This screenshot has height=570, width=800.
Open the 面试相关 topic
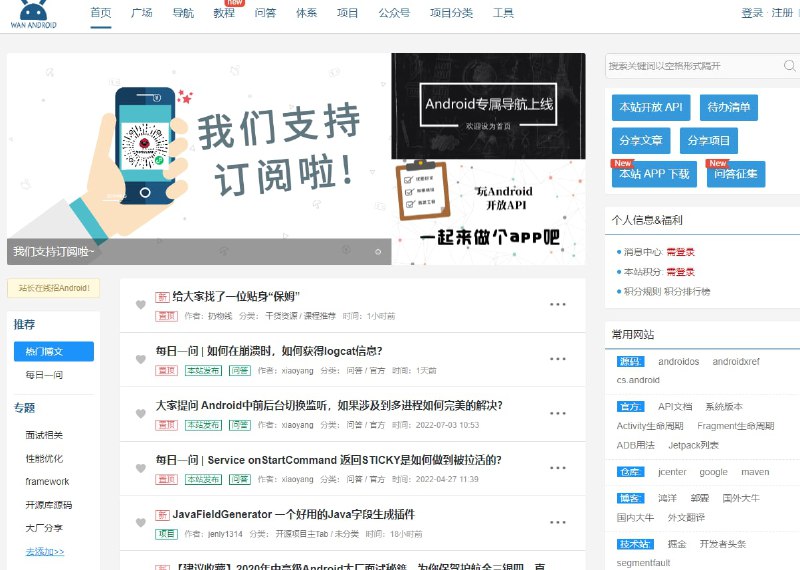44,435
